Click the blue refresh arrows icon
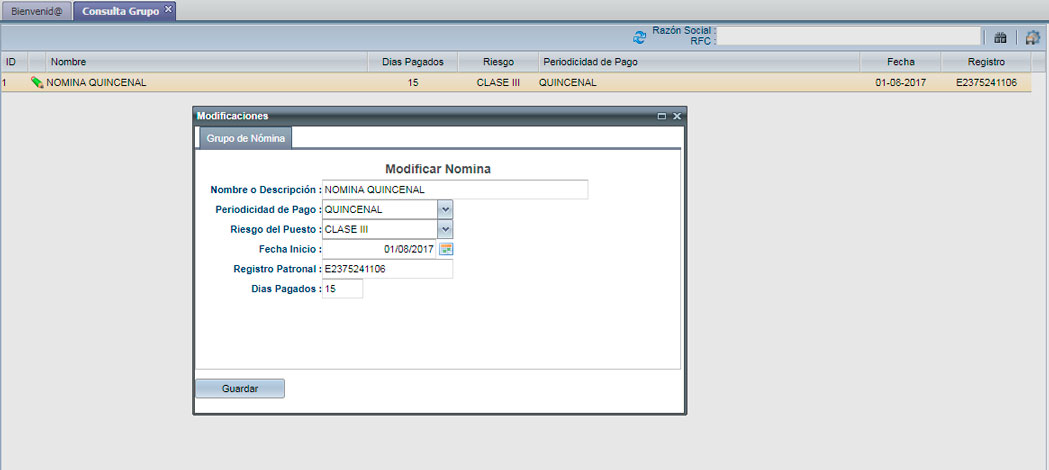This screenshot has width=1049, height=470. pyautogui.click(x=640, y=37)
